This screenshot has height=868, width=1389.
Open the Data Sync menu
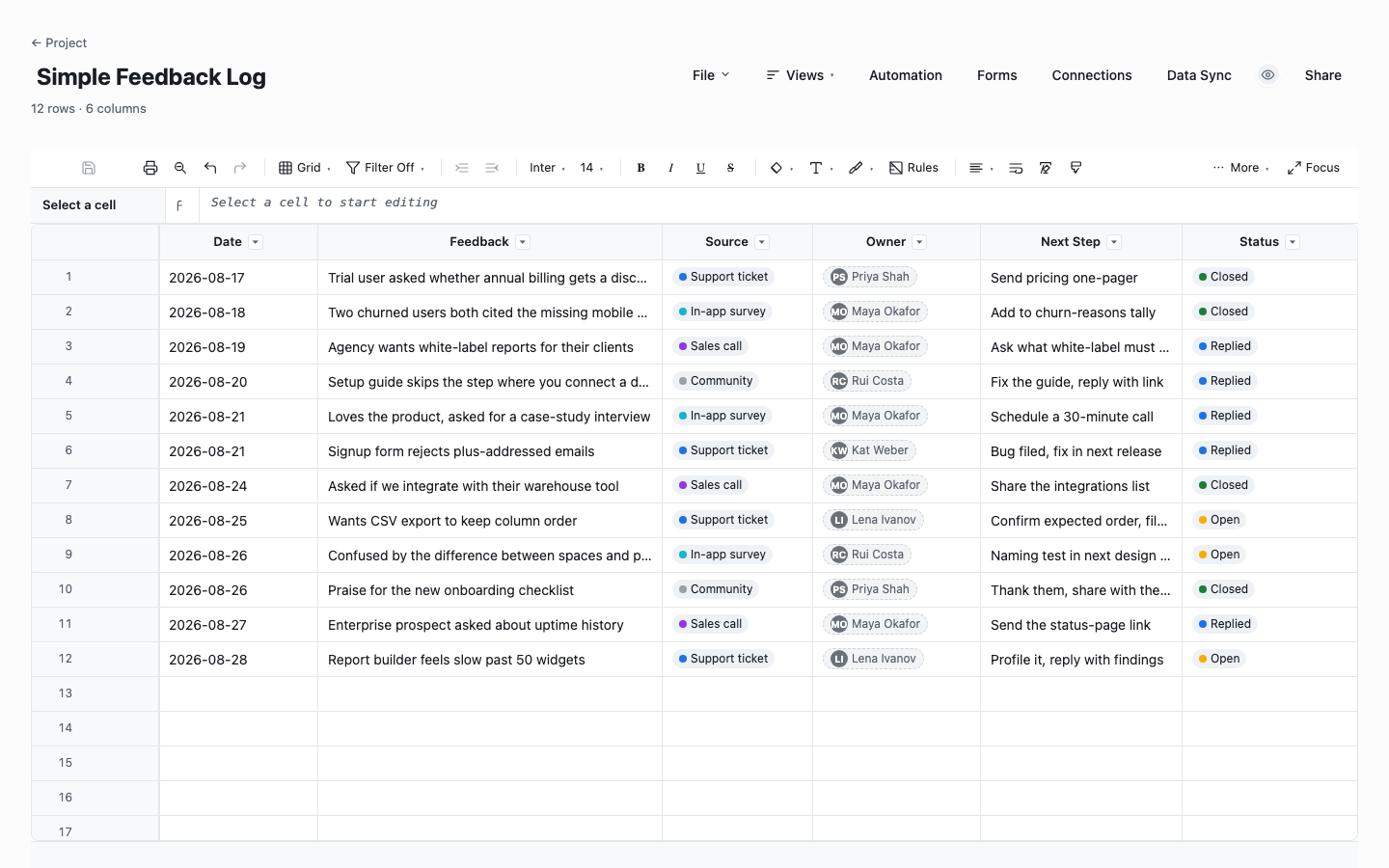(x=1199, y=75)
